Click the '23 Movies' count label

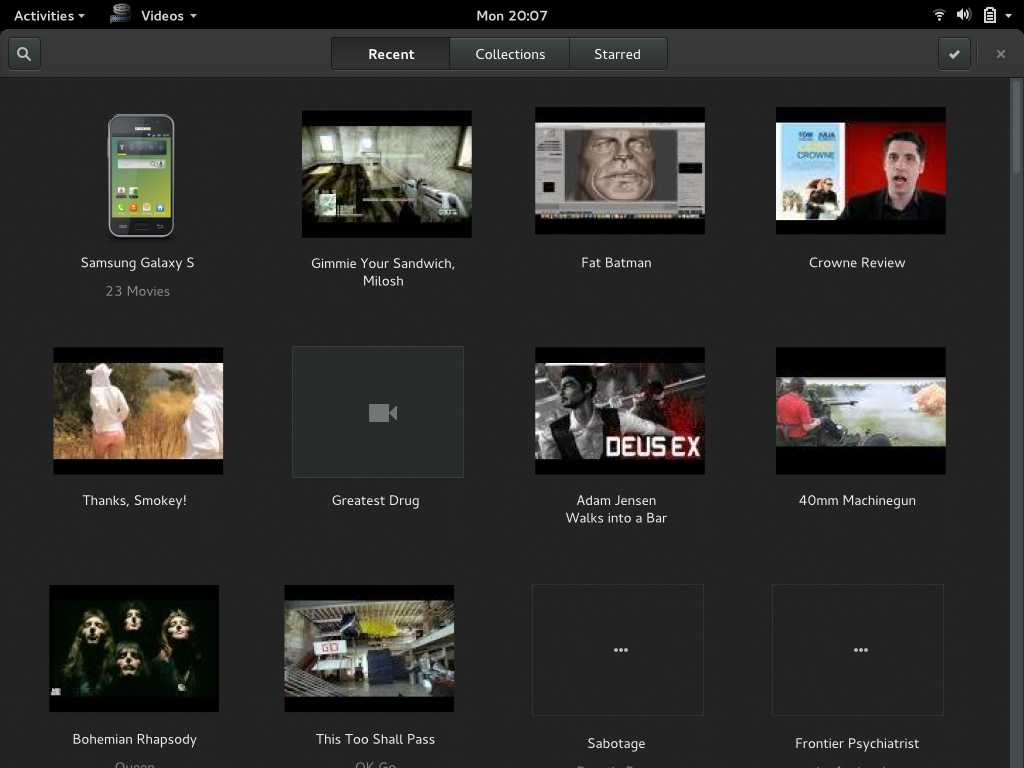tap(138, 291)
